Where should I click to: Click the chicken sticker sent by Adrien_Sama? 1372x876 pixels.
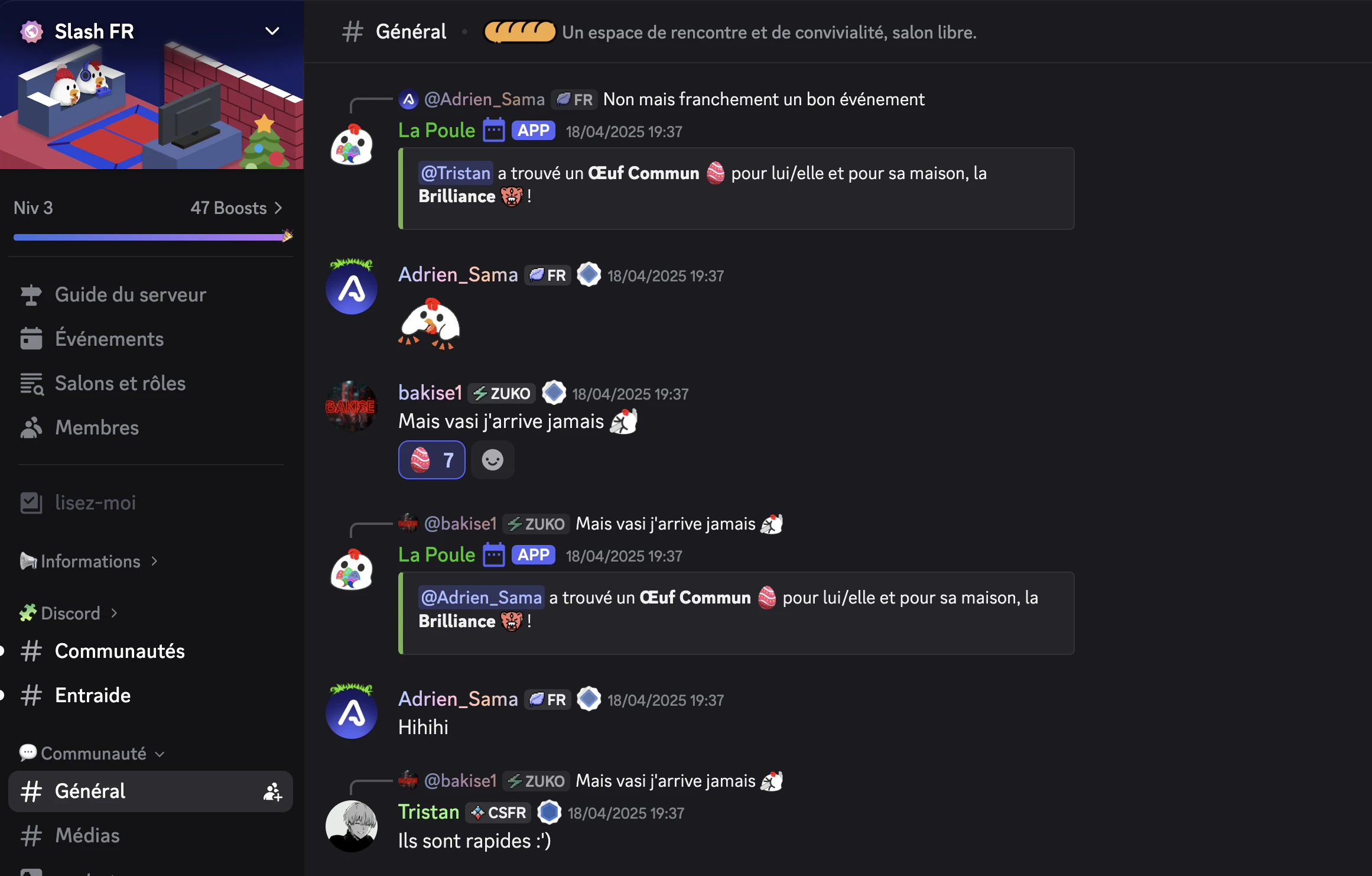[430, 324]
